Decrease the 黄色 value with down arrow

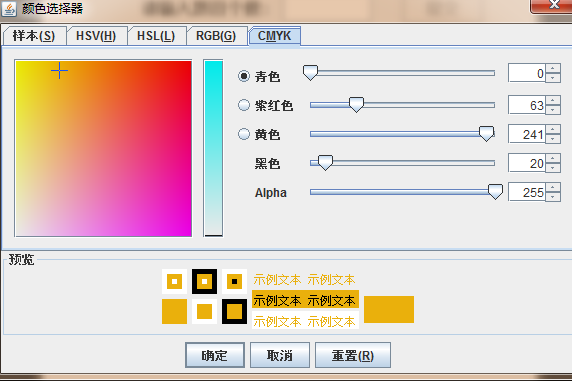(553, 139)
